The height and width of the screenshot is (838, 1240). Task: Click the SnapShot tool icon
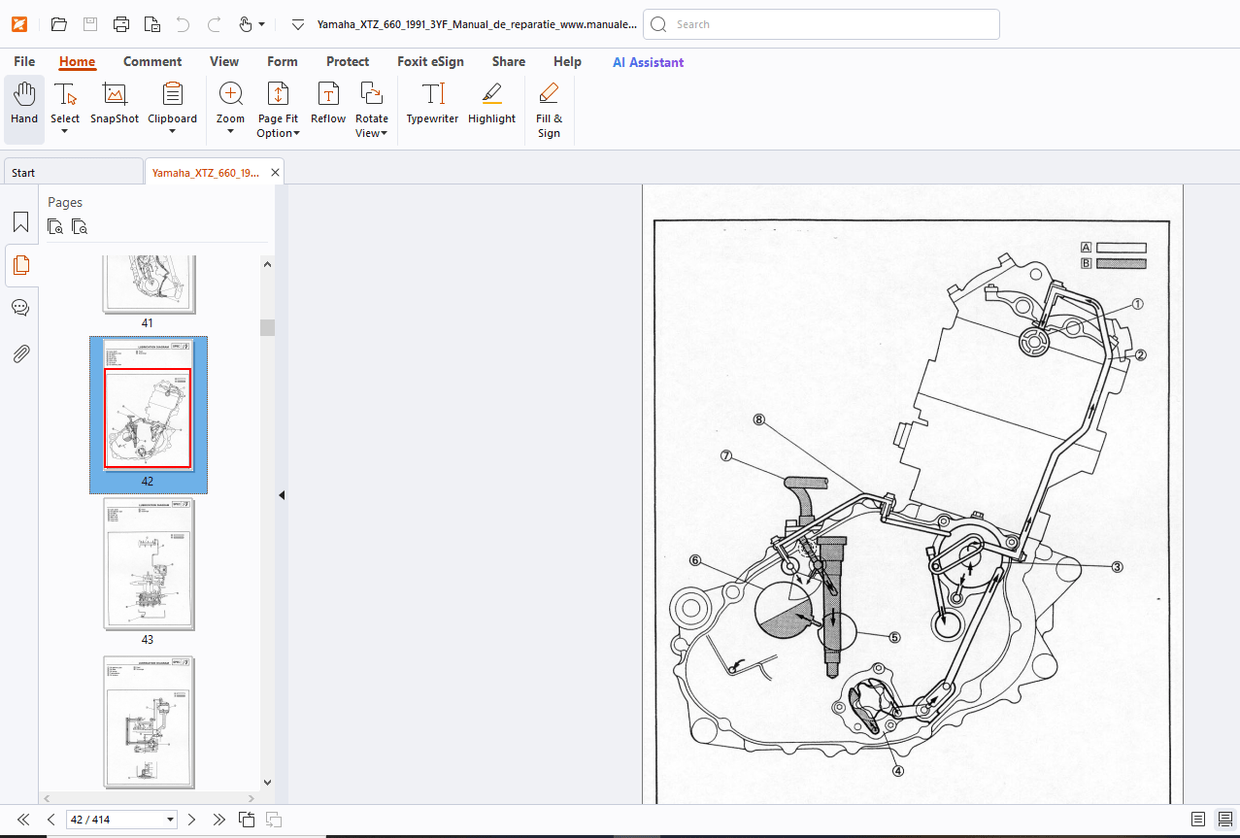[115, 95]
